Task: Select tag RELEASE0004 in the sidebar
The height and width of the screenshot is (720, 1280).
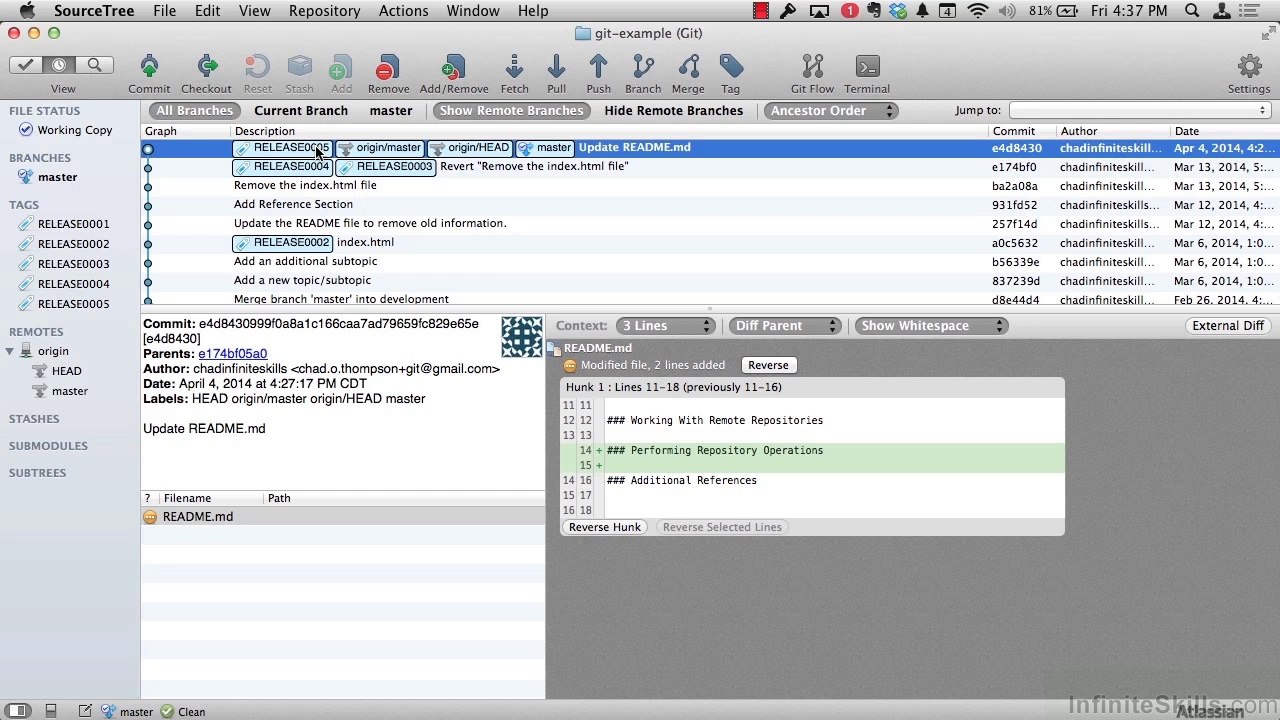Action: 73,284
